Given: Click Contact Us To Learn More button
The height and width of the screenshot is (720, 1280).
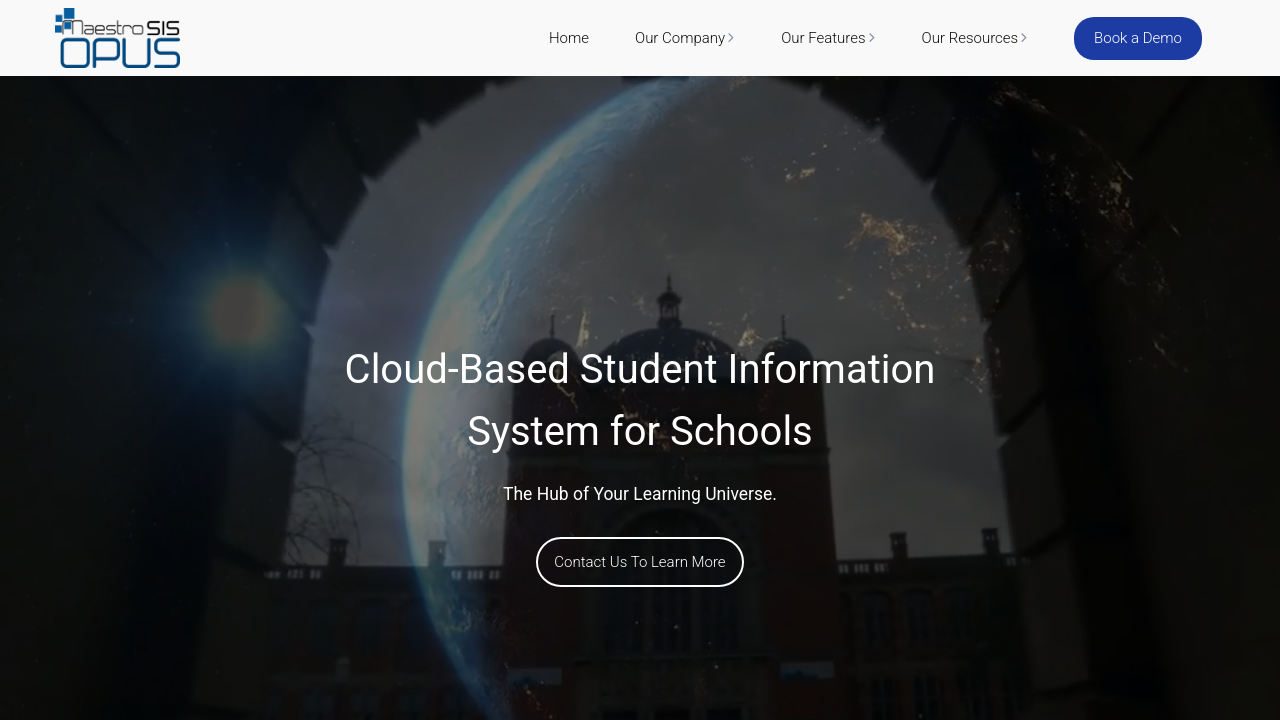Looking at the screenshot, I should (640, 562).
